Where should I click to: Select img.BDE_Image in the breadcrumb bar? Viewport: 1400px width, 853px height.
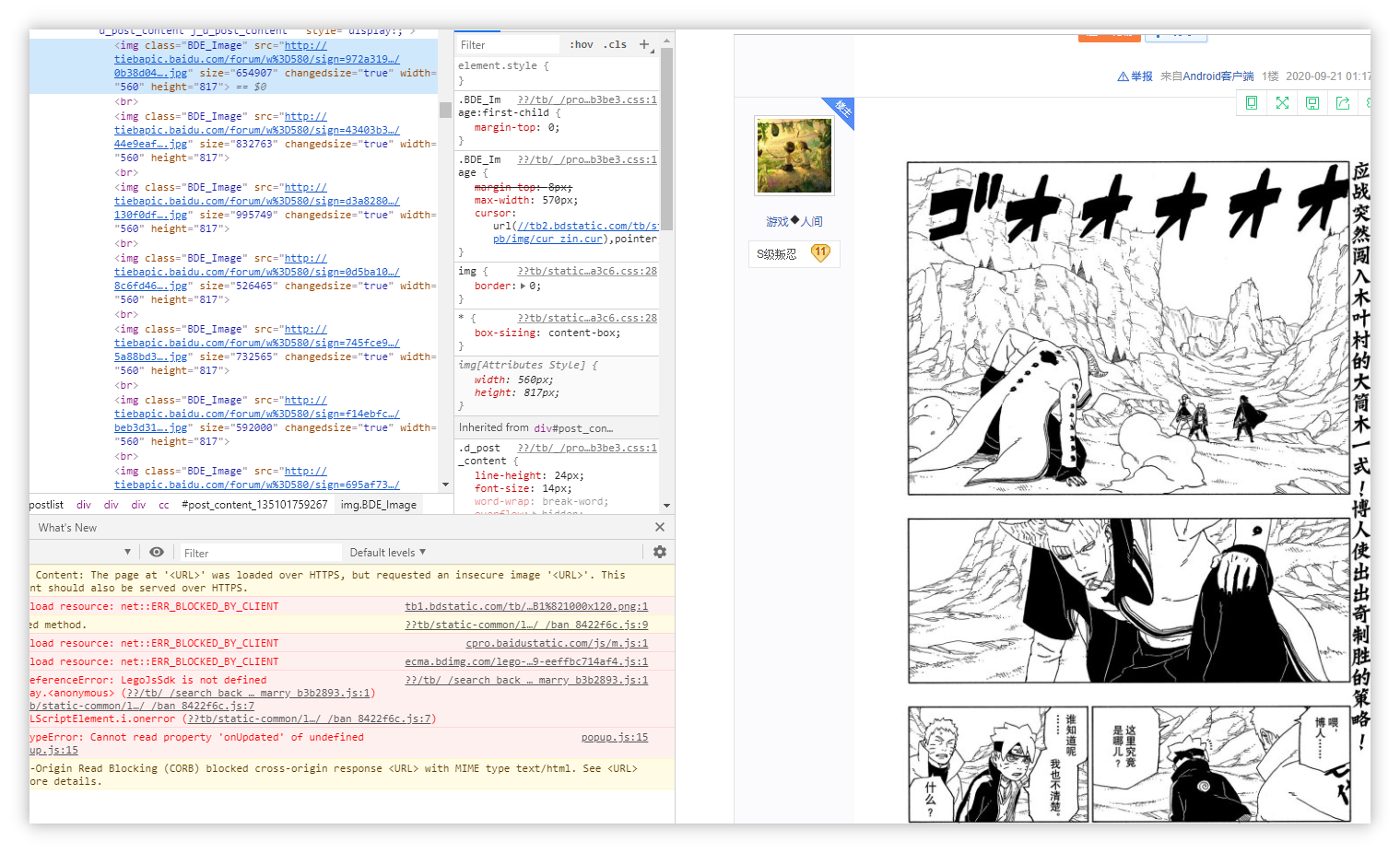378,505
